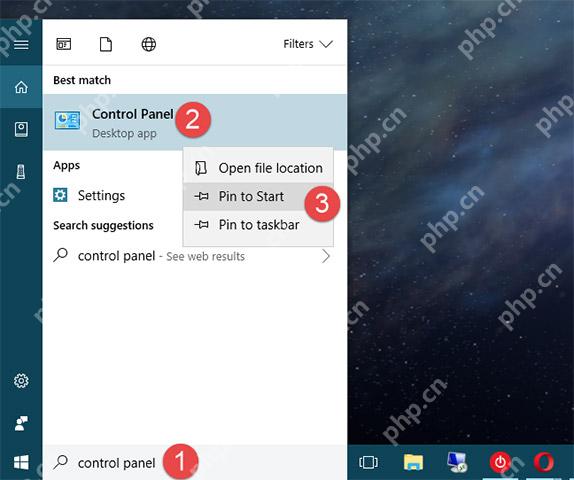Click the Search suggestions heading

(x=103, y=225)
